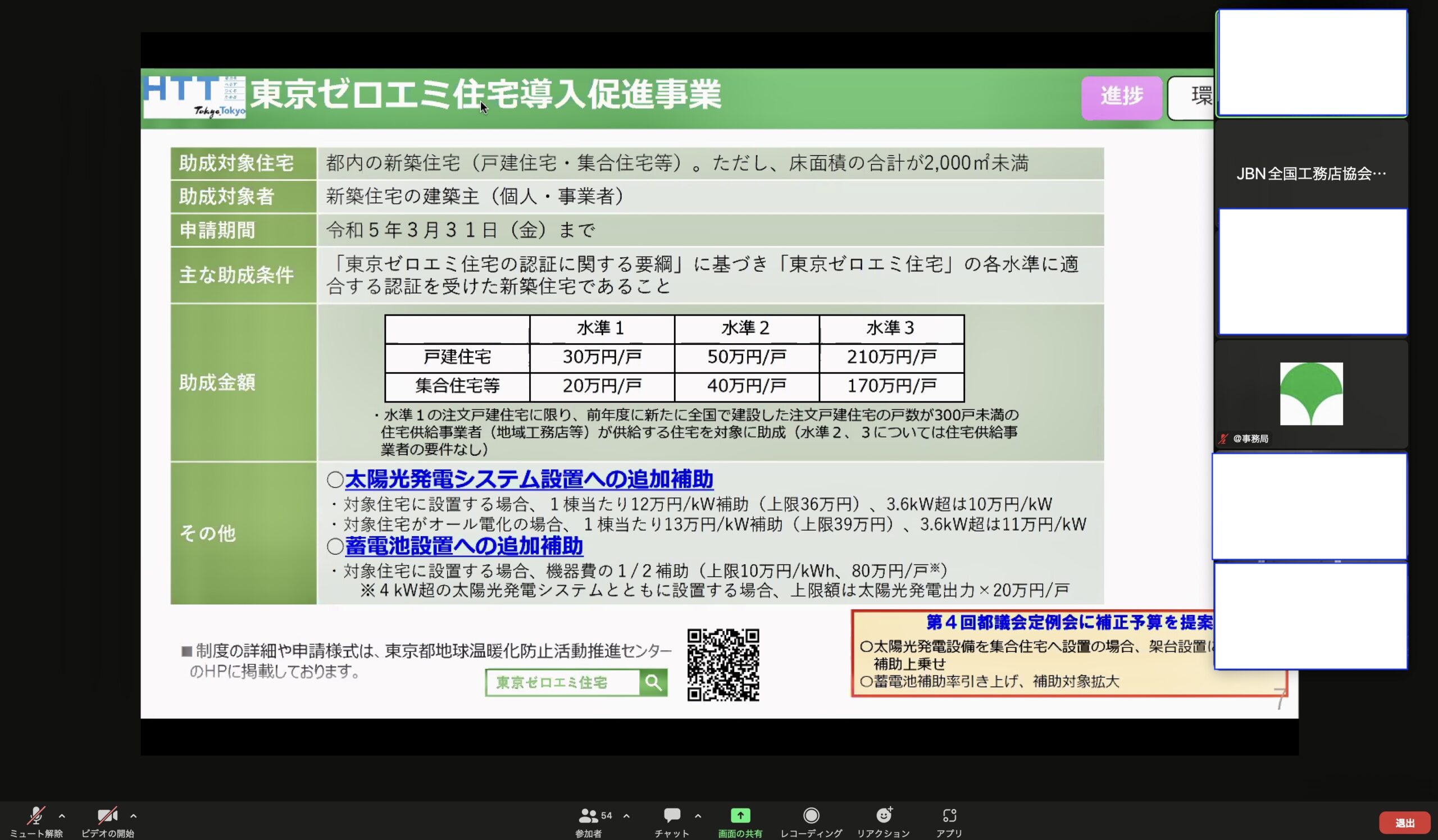
Task: Click table cell 30万円/戸
Action: (x=602, y=358)
